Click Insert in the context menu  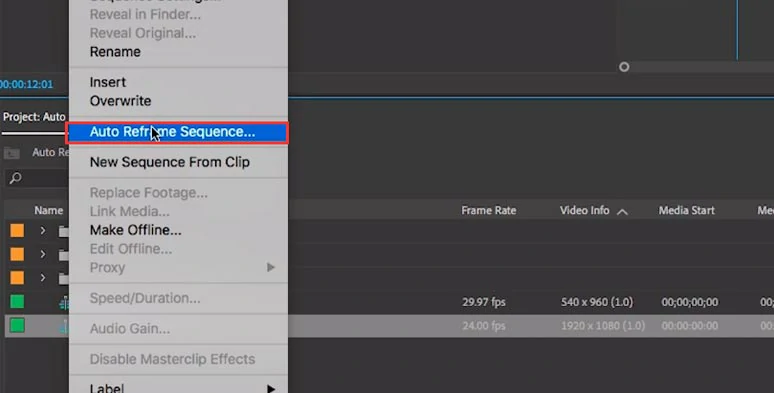tap(108, 82)
